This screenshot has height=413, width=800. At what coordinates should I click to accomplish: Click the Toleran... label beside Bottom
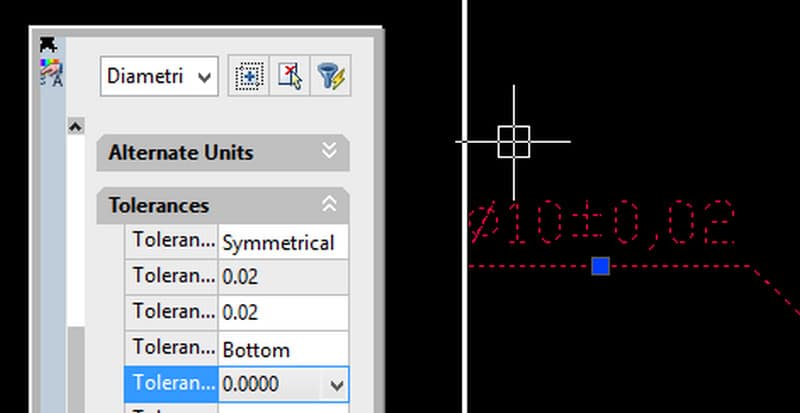pos(171,348)
